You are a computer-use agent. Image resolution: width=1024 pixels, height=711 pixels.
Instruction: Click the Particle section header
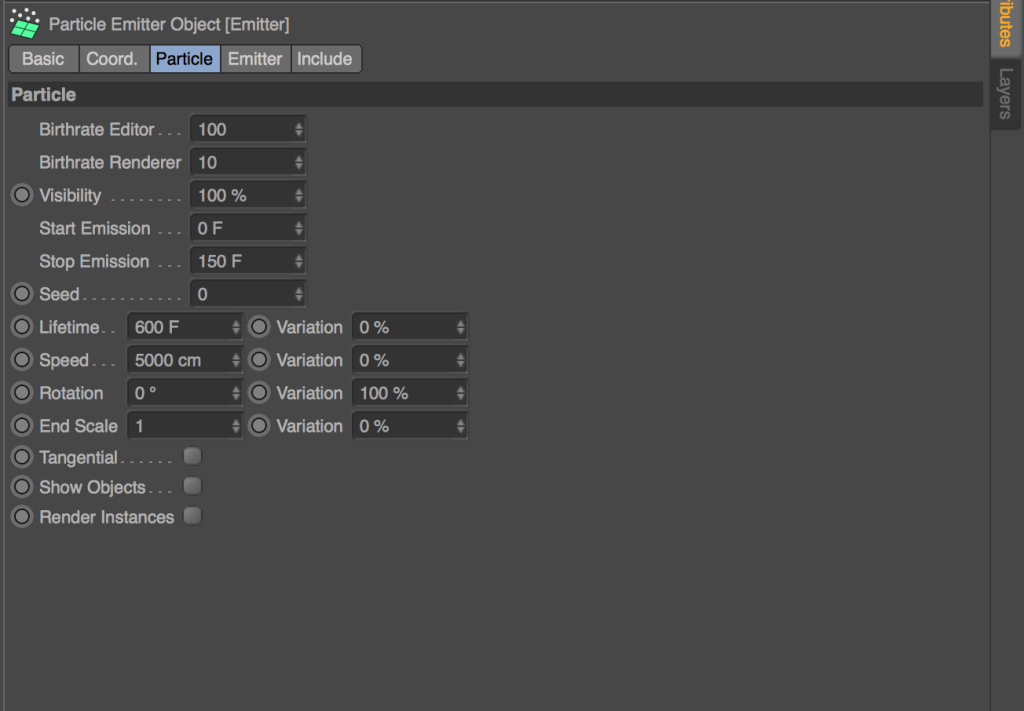pos(495,95)
